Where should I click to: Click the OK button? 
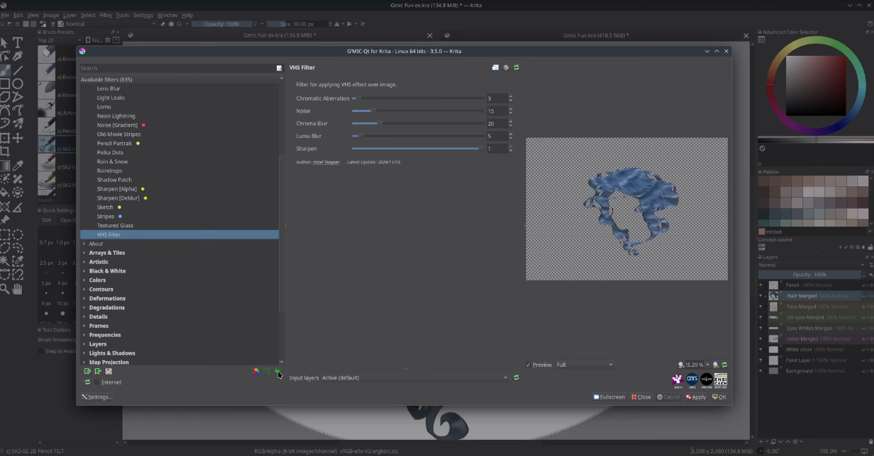(719, 397)
